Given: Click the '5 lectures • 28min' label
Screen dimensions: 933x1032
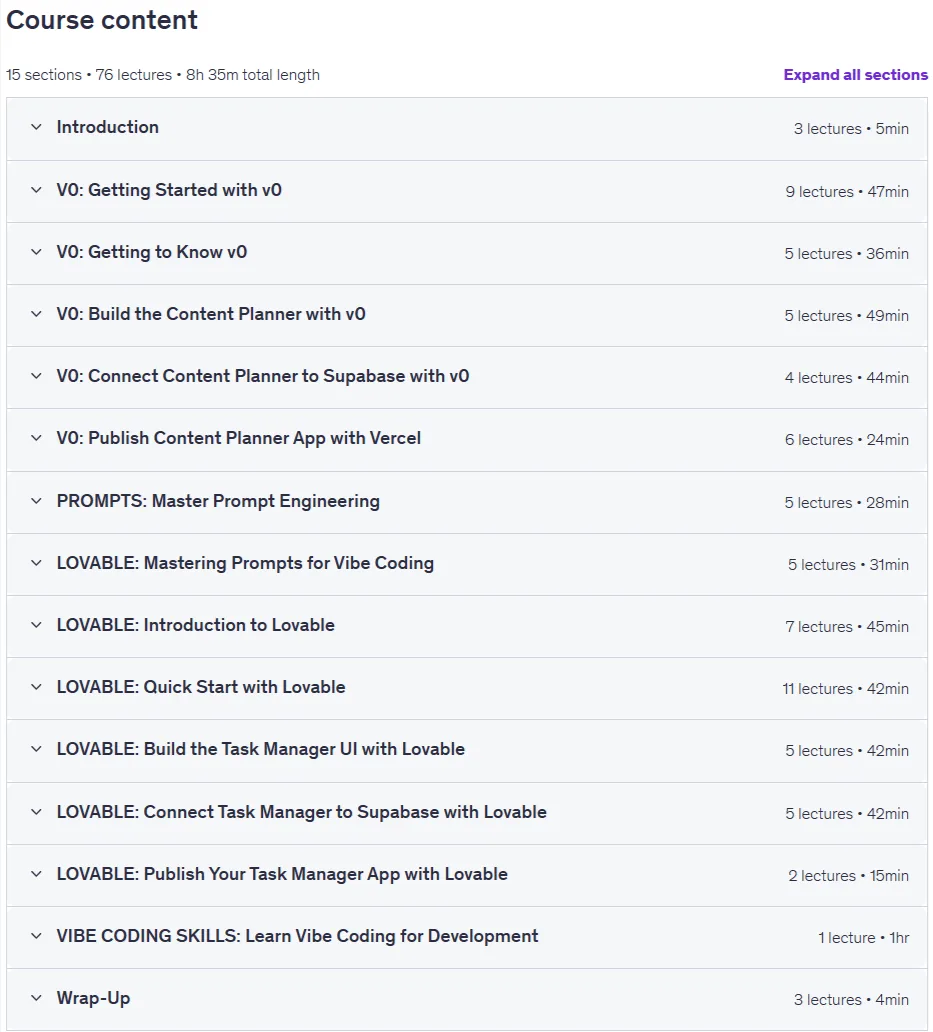Looking at the screenshot, I should pyautogui.click(x=846, y=502).
